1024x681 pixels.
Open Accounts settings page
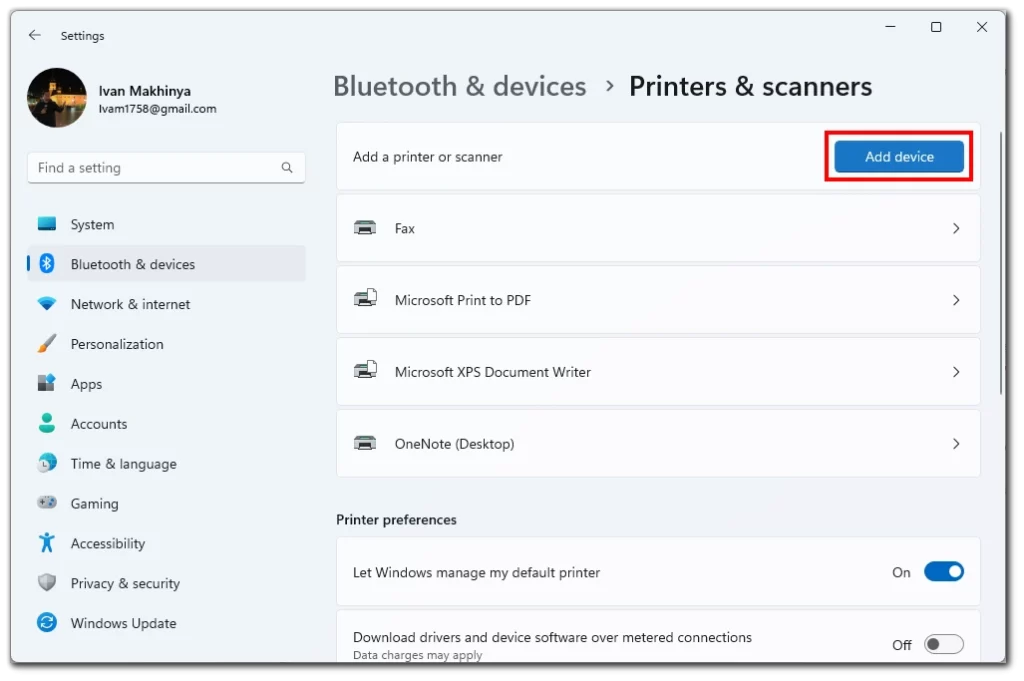(167, 423)
